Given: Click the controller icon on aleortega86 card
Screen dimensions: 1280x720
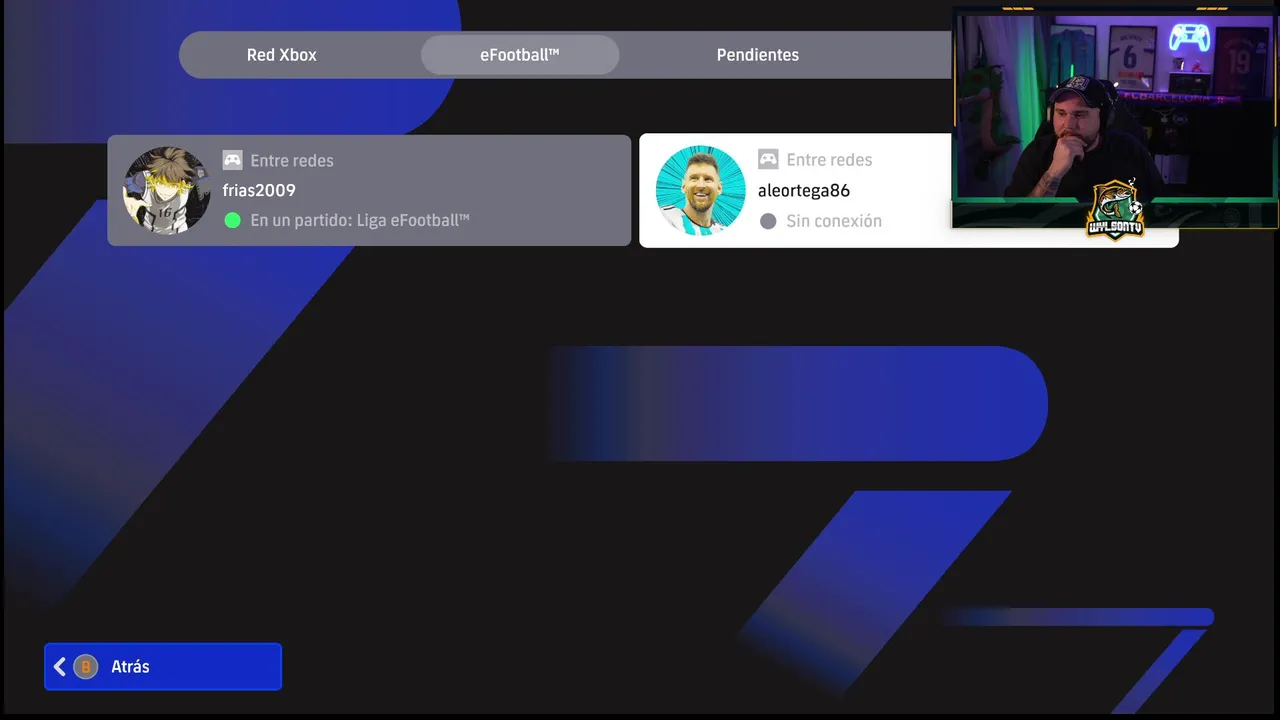Looking at the screenshot, I should point(768,159).
